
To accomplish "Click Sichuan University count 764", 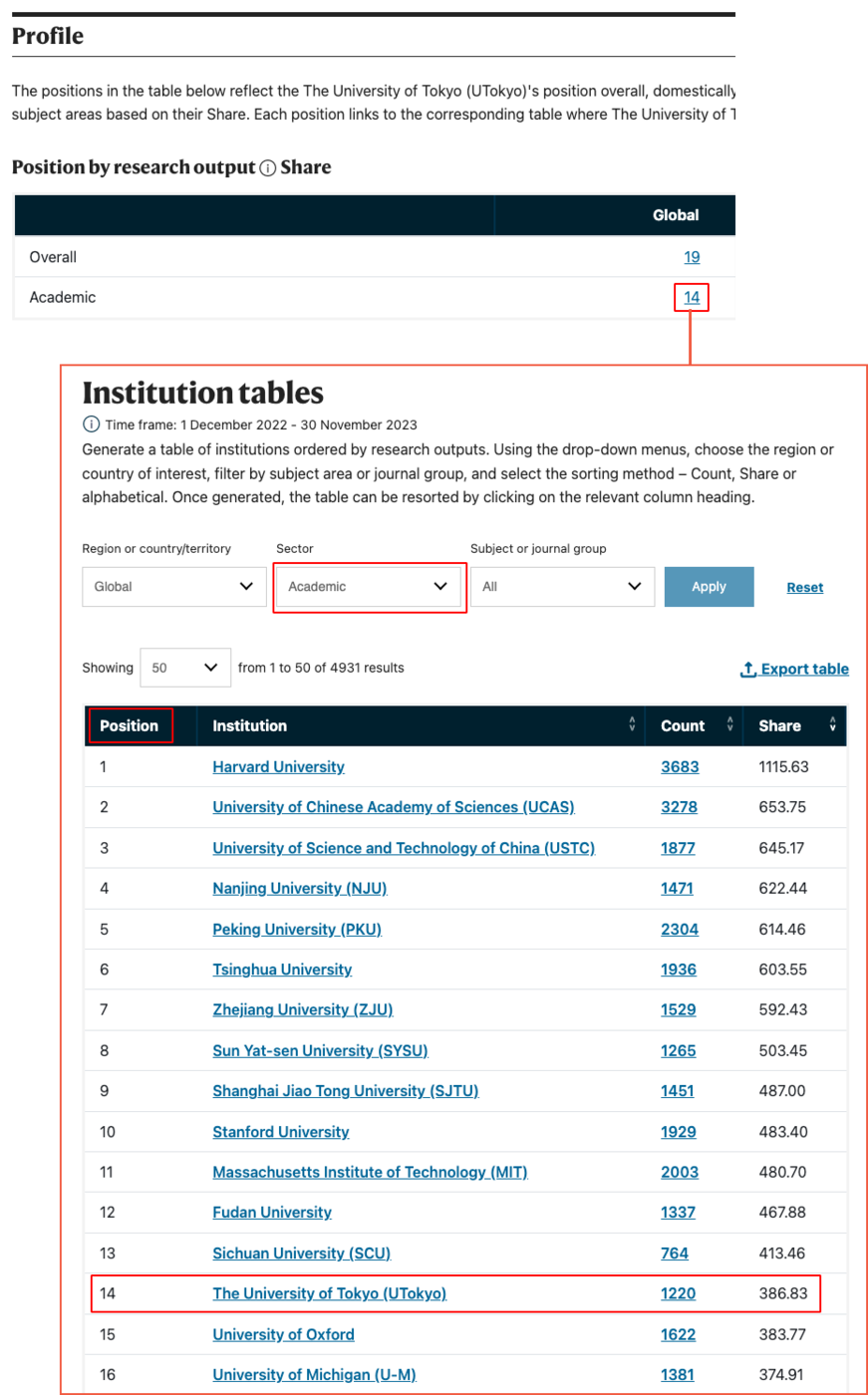I will pyautogui.click(x=675, y=1254).
